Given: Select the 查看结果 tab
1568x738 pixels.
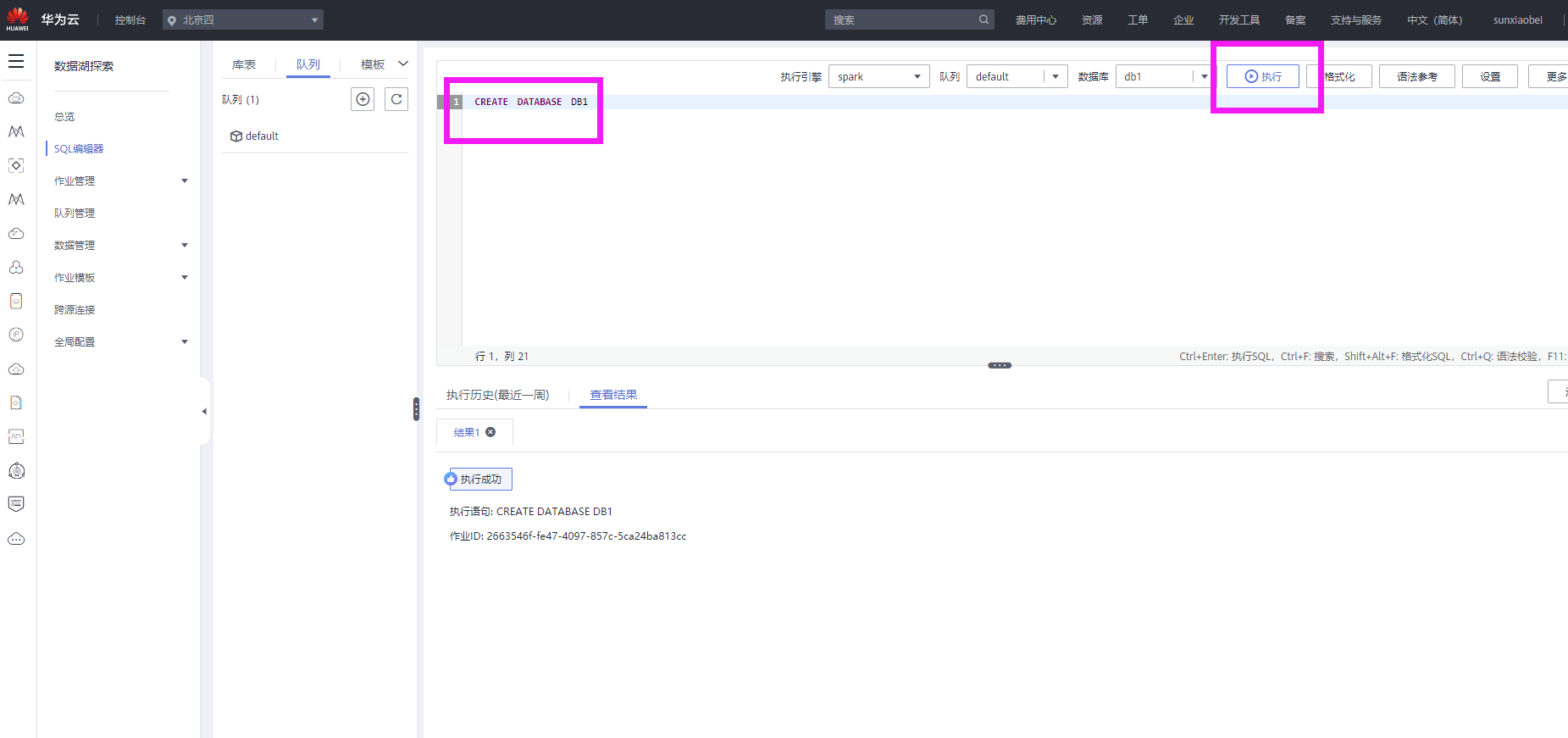Looking at the screenshot, I should pos(613,395).
